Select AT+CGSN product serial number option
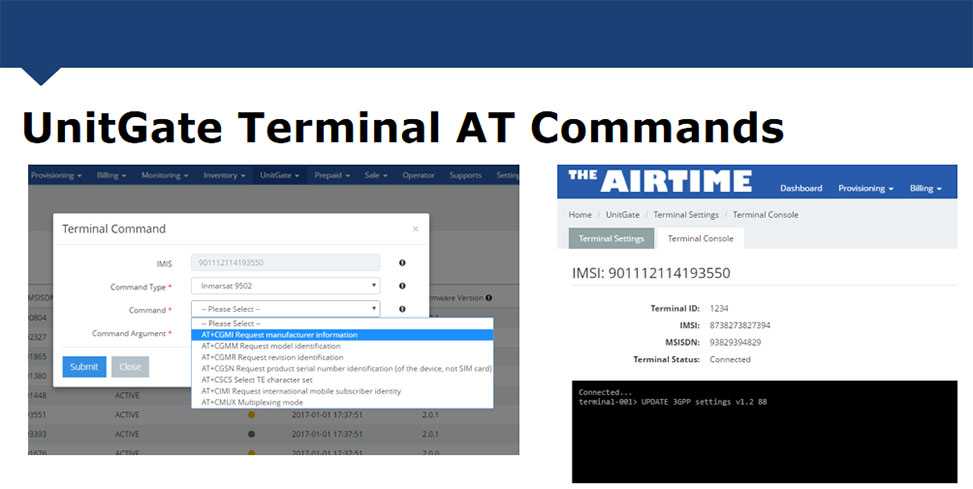Image resolution: width=973 pixels, height=489 pixels. pyautogui.click(x=343, y=369)
